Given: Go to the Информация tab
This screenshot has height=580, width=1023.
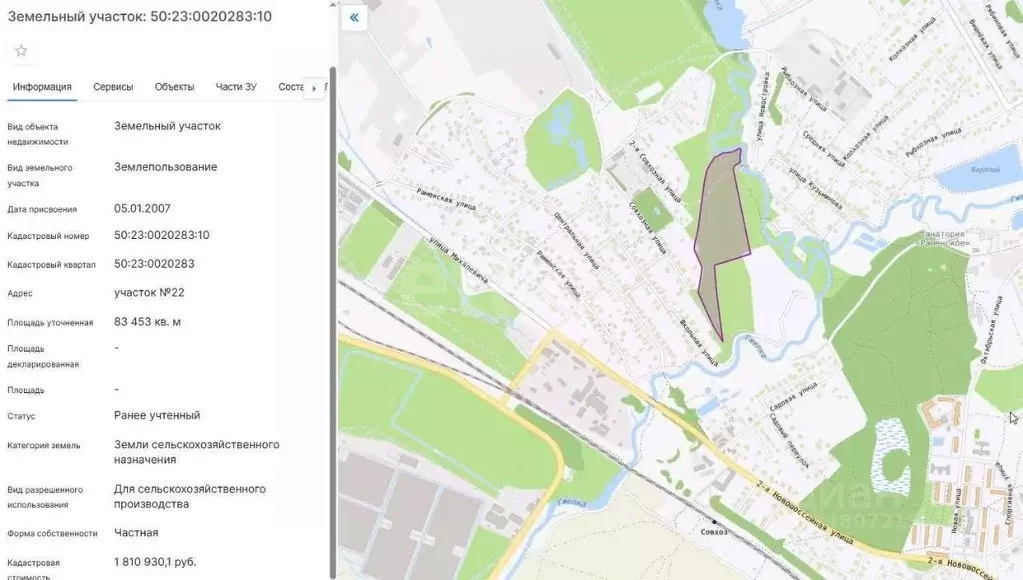Looking at the screenshot, I should 42,87.
